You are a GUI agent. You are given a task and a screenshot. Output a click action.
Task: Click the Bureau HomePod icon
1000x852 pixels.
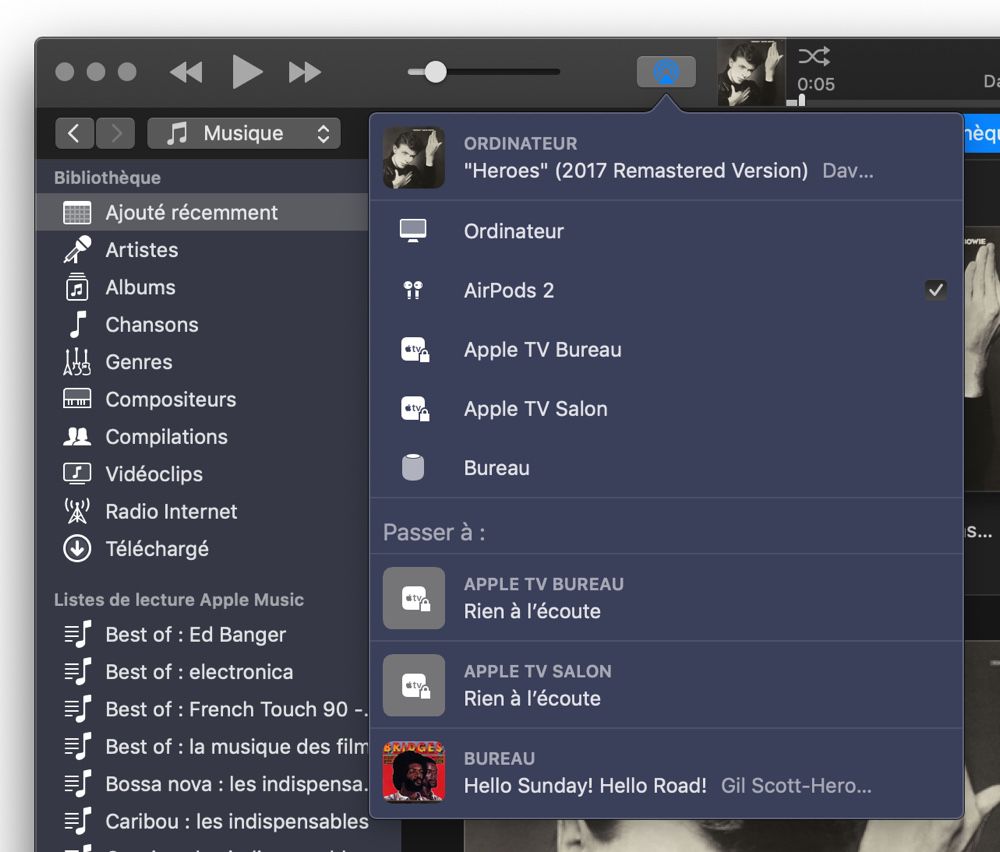click(x=413, y=467)
